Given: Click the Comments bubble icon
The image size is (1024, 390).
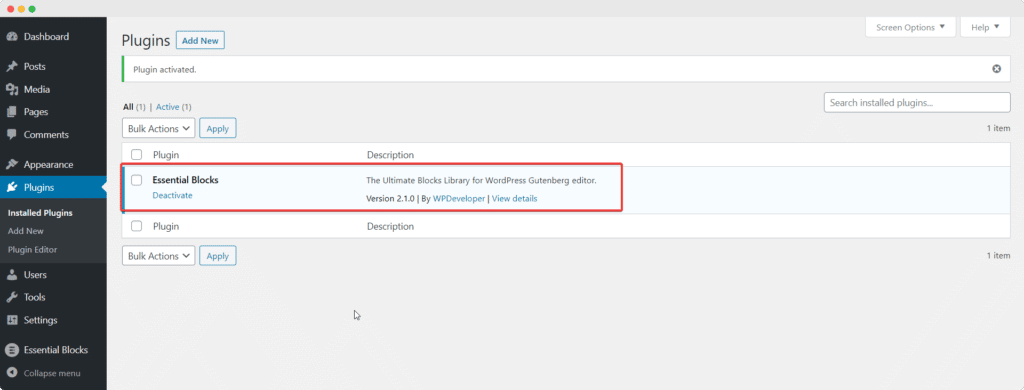Looking at the screenshot, I should 12,135.
